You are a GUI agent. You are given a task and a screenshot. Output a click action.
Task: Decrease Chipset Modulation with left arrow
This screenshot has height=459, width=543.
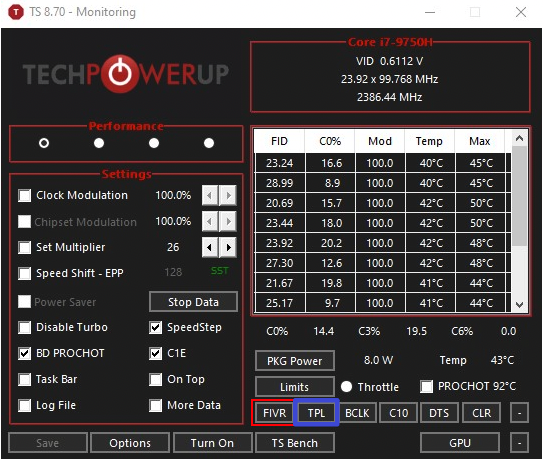pos(210,221)
